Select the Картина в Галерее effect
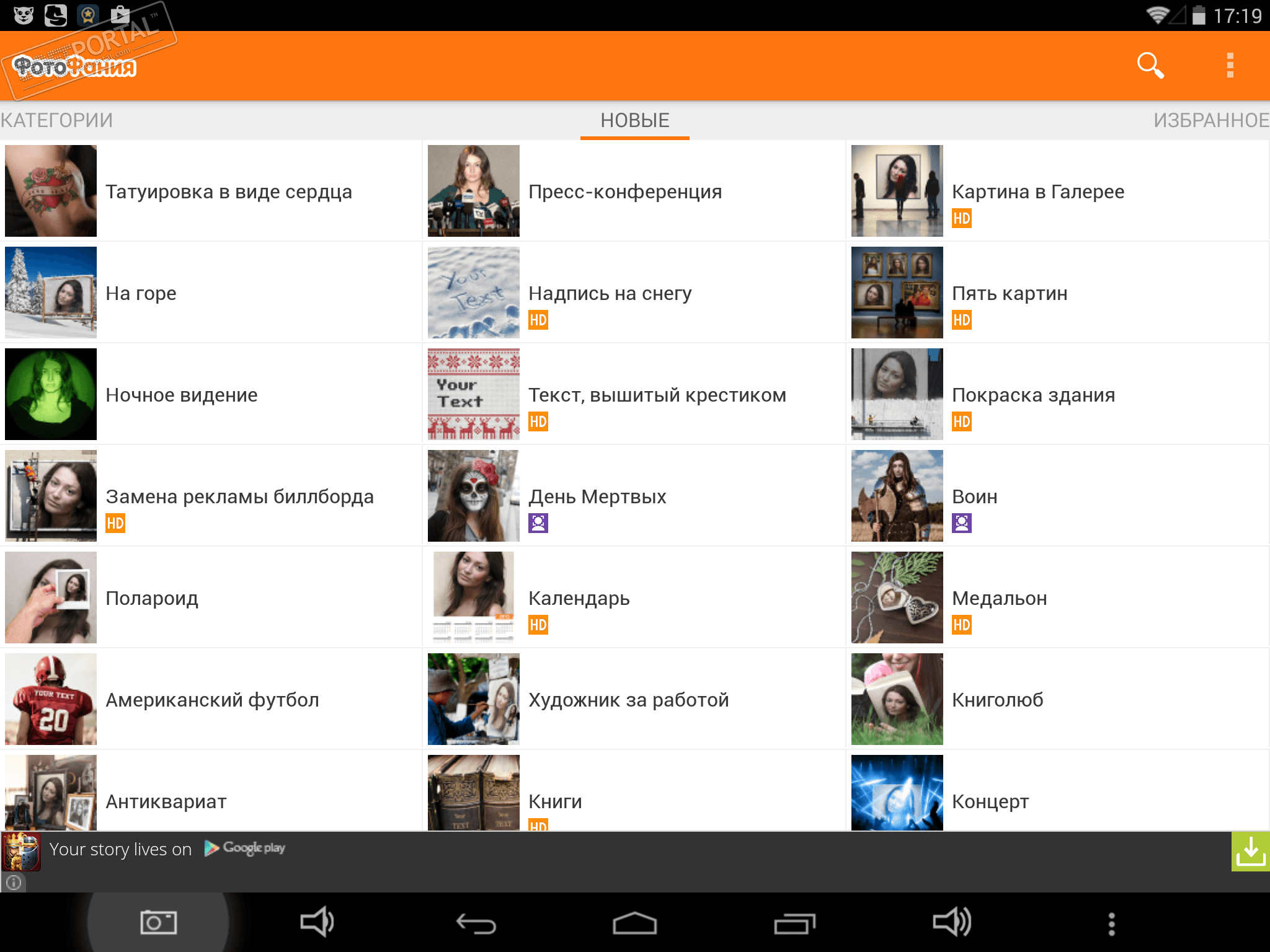The image size is (1270, 952). [1037, 192]
